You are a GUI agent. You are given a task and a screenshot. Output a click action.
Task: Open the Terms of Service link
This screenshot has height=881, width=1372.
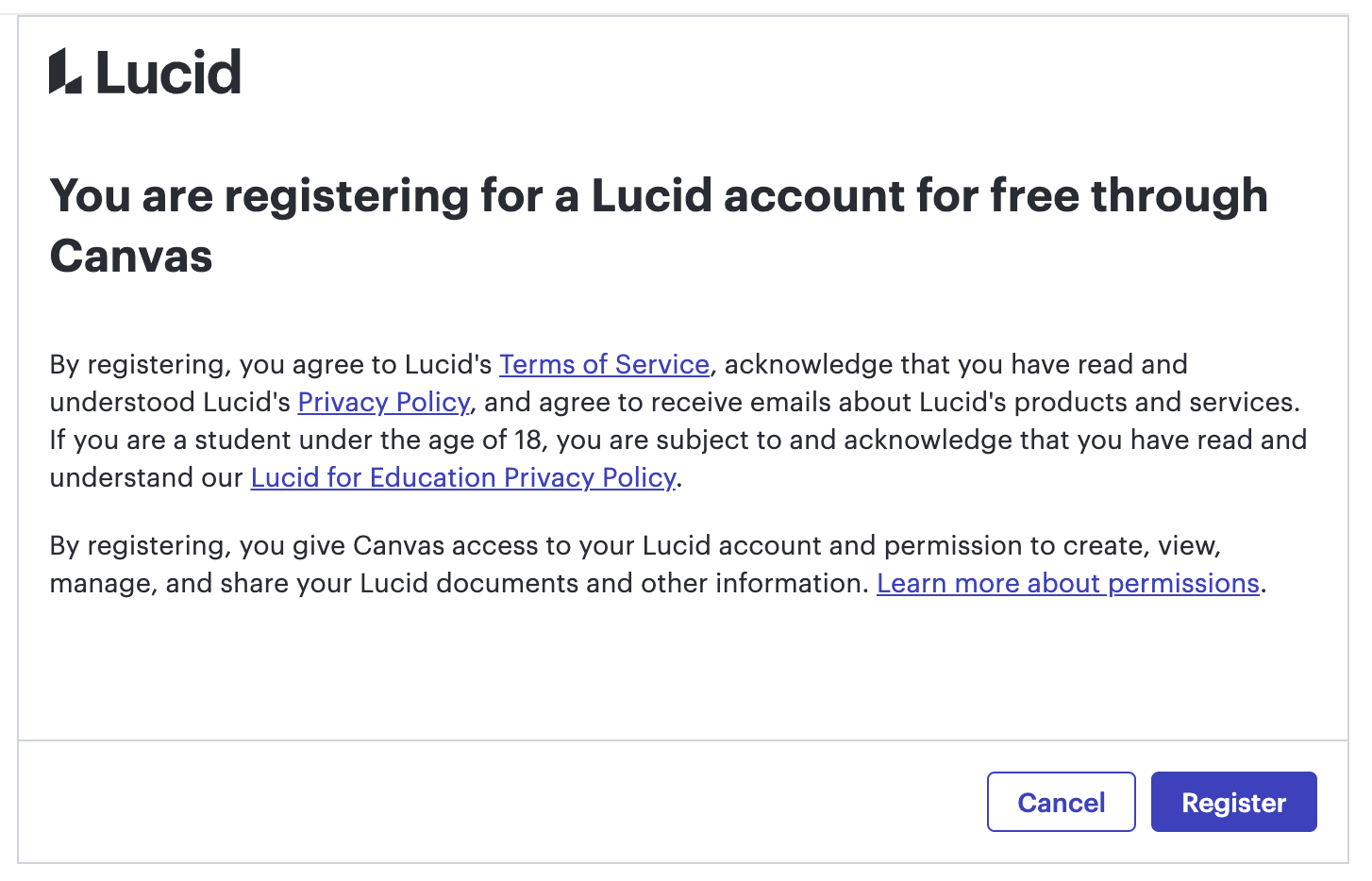click(604, 365)
